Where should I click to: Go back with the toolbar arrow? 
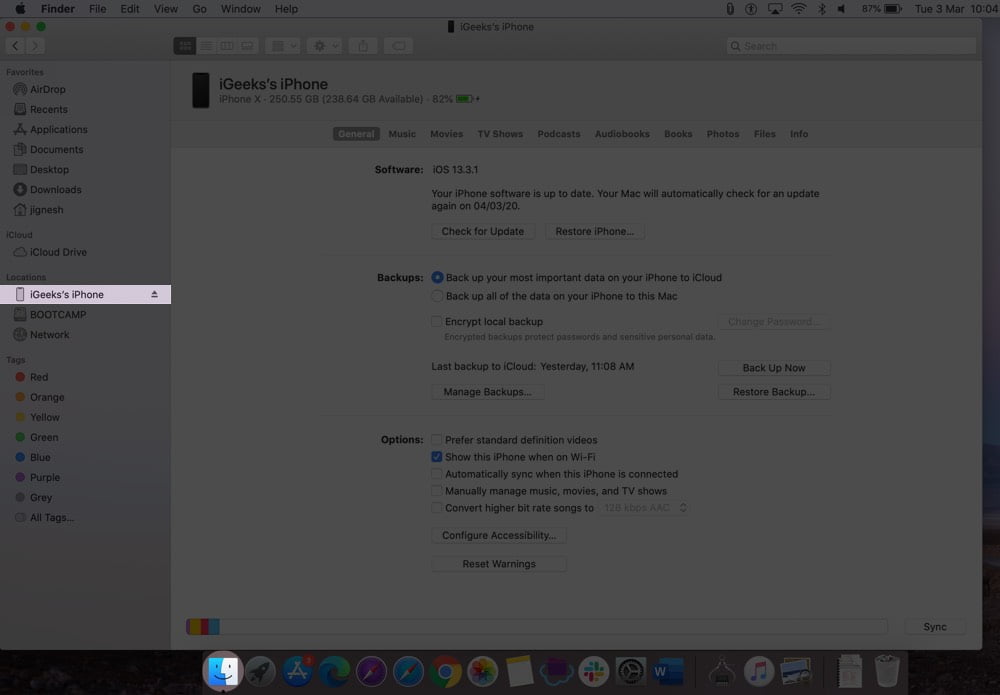[15, 46]
